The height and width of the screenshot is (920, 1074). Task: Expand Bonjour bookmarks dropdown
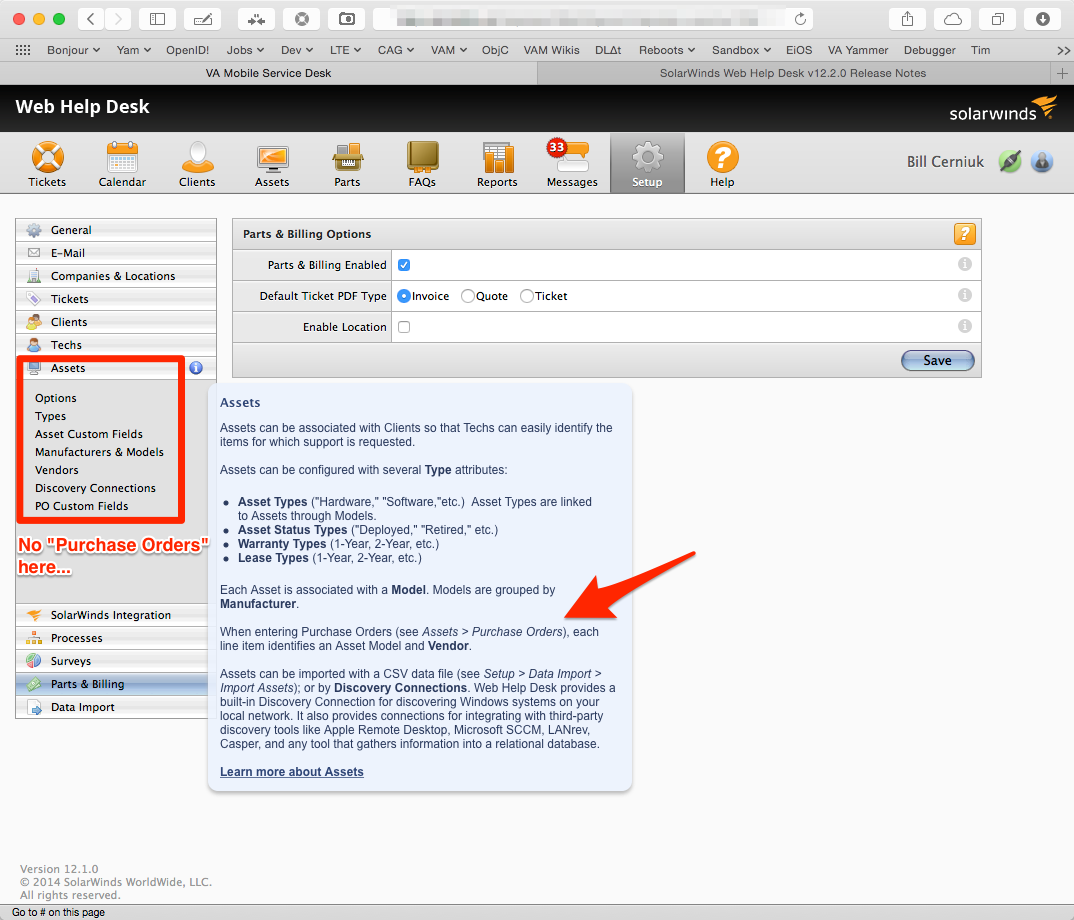[x=73, y=50]
